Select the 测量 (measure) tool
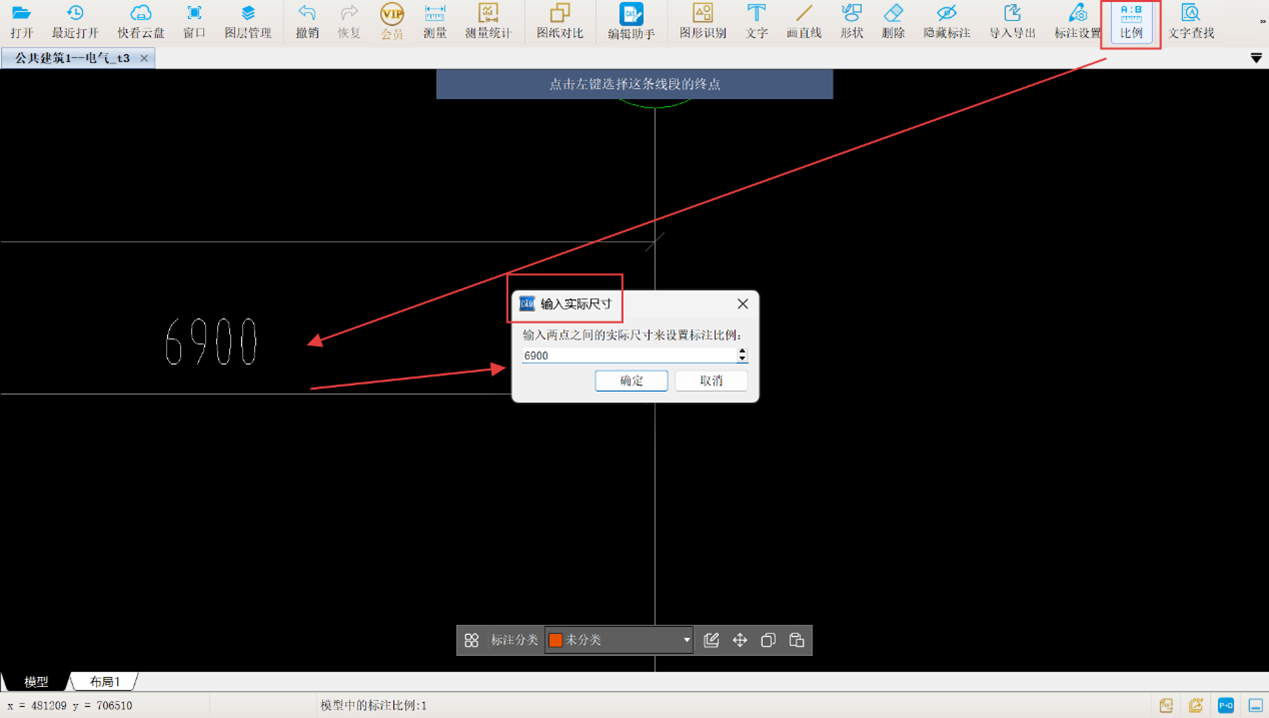The width and height of the screenshot is (1269, 718). 435,21
